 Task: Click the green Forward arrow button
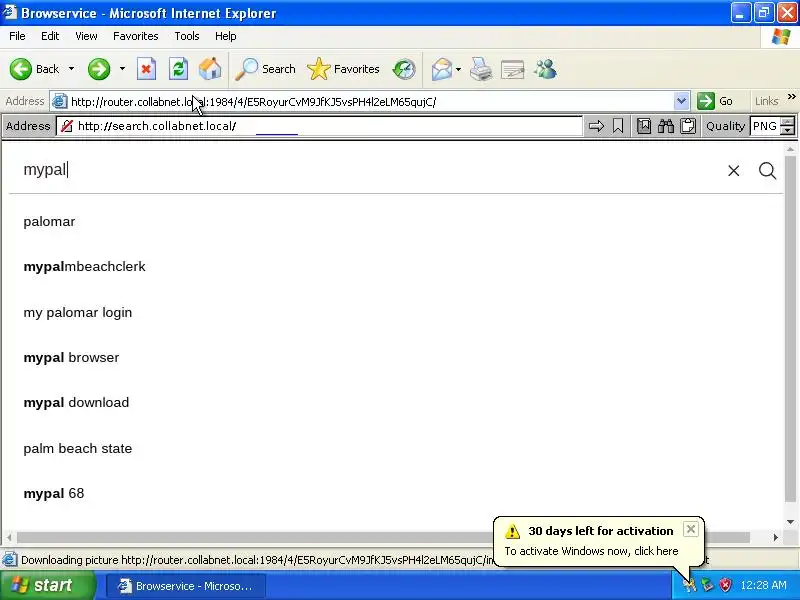pos(98,69)
